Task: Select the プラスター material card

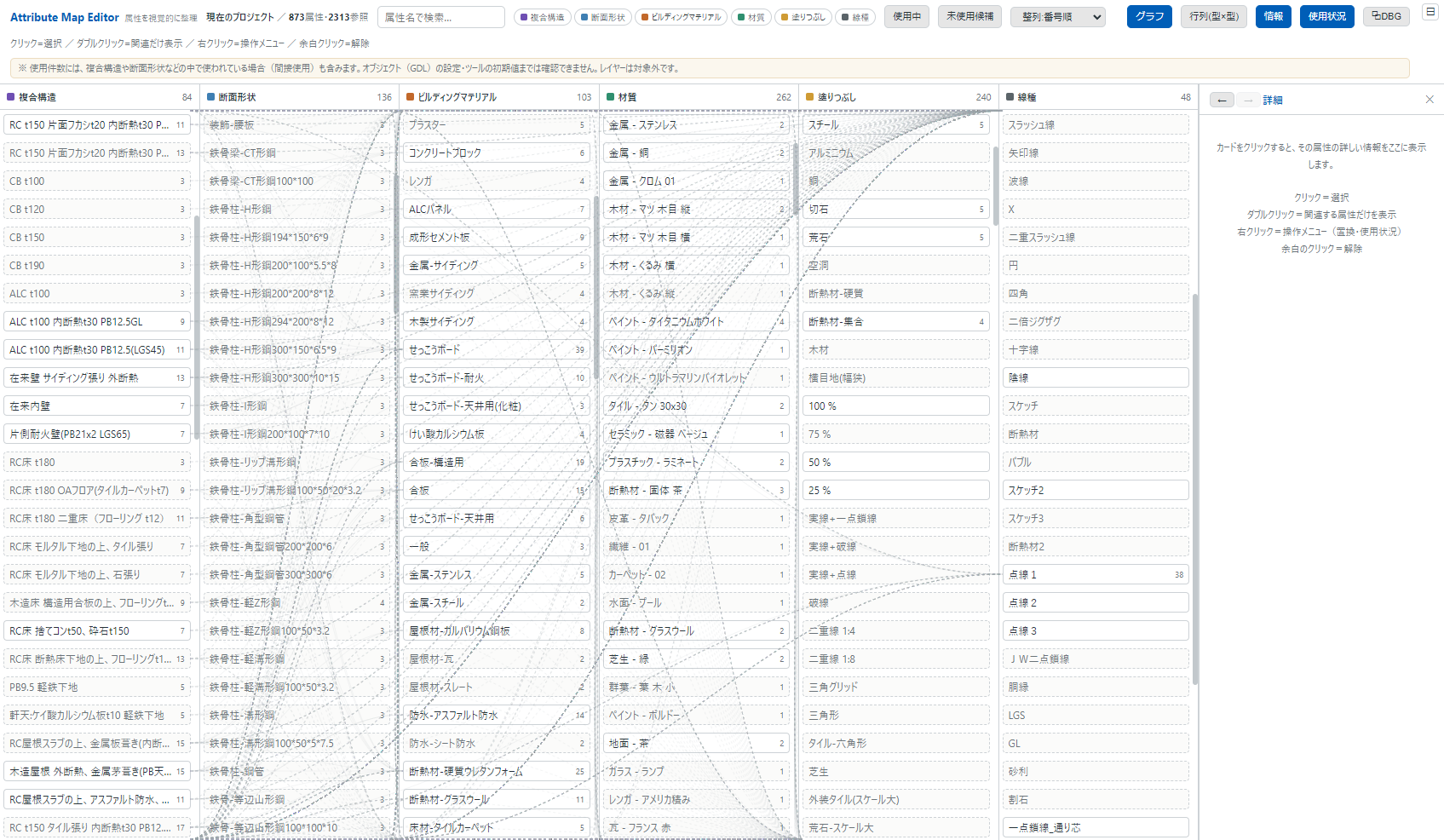Action: 497,125
